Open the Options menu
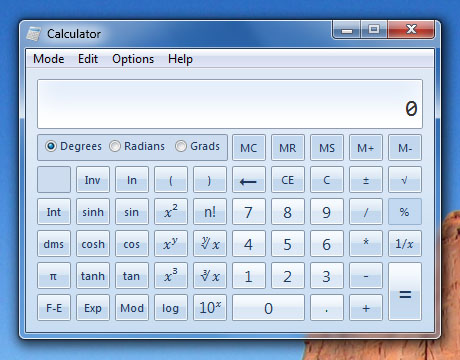Viewport: 460px width, 360px height. pyautogui.click(x=133, y=59)
